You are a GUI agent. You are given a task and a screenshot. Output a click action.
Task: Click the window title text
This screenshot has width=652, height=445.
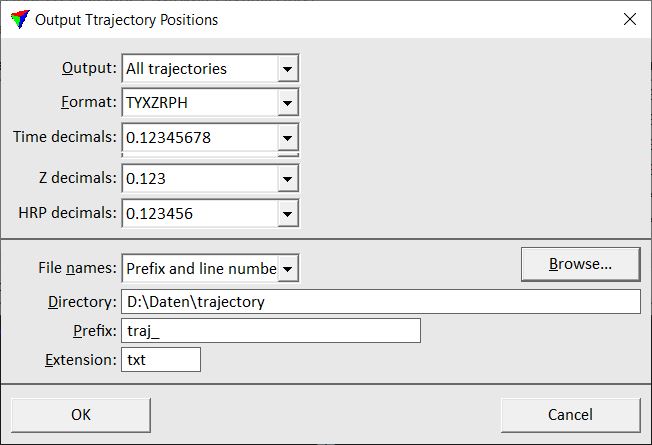[x=126, y=20]
